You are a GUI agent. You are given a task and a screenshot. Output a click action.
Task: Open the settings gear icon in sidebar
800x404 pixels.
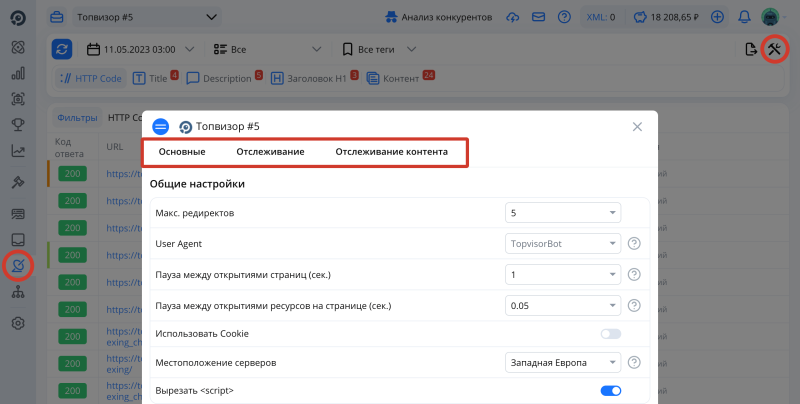tap(18, 323)
